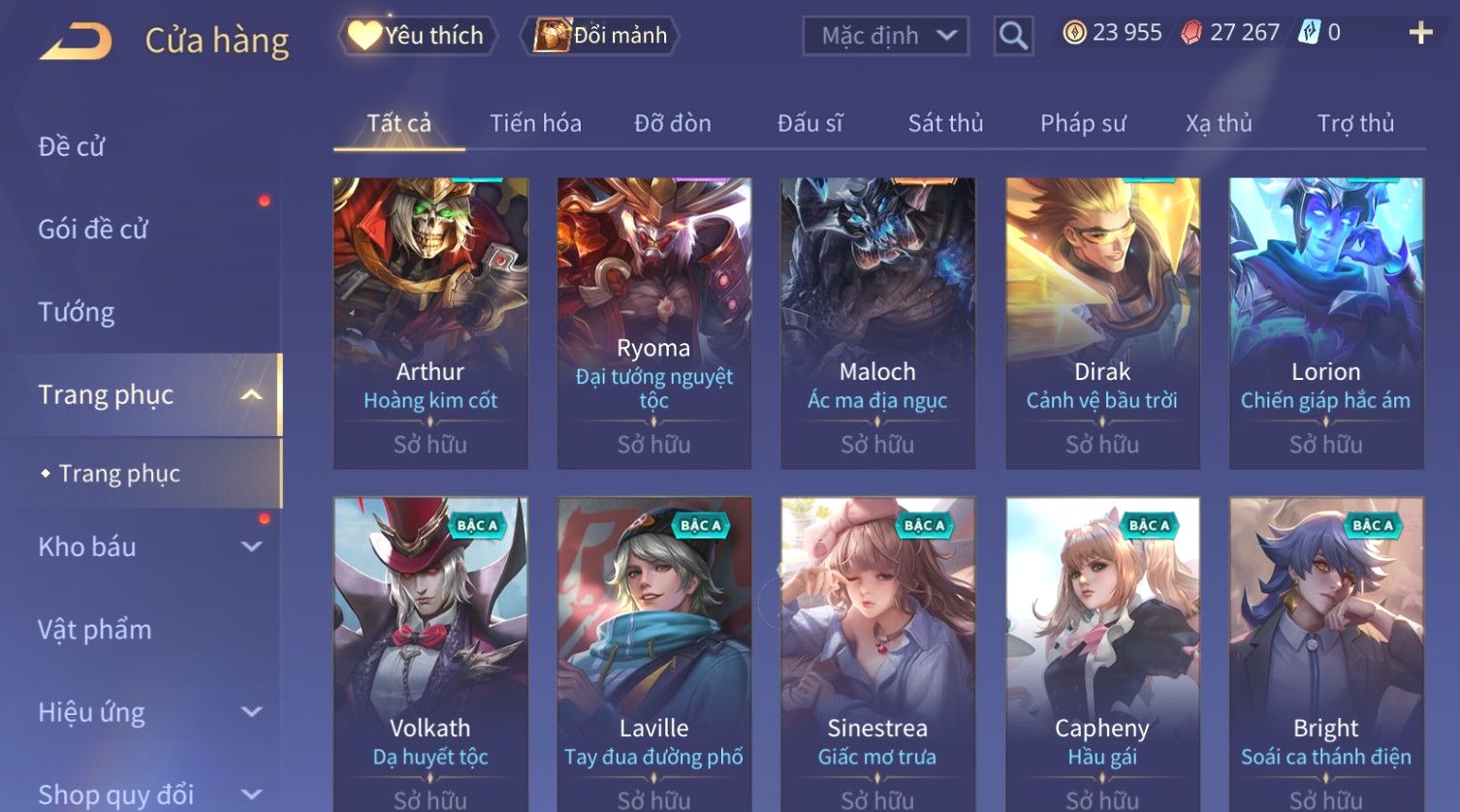Collapse the Trang phục sidebar section
This screenshot has height=812, width=1460.
(x=251, y=394)
